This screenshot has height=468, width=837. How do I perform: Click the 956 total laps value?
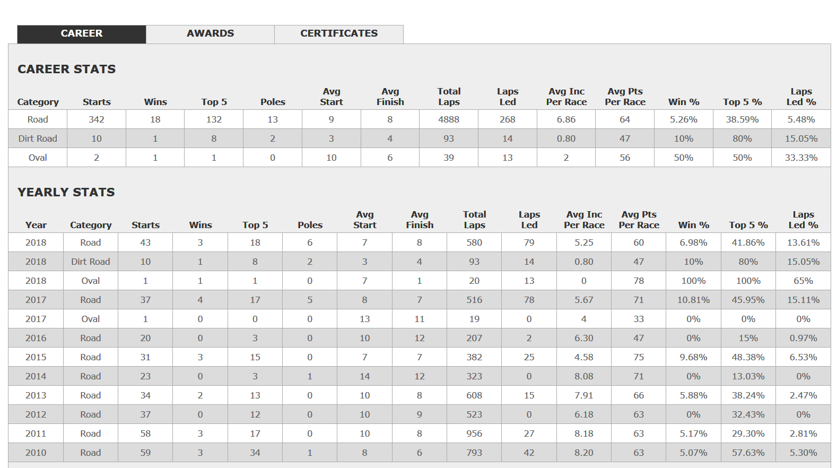click(x=474, y=434)
